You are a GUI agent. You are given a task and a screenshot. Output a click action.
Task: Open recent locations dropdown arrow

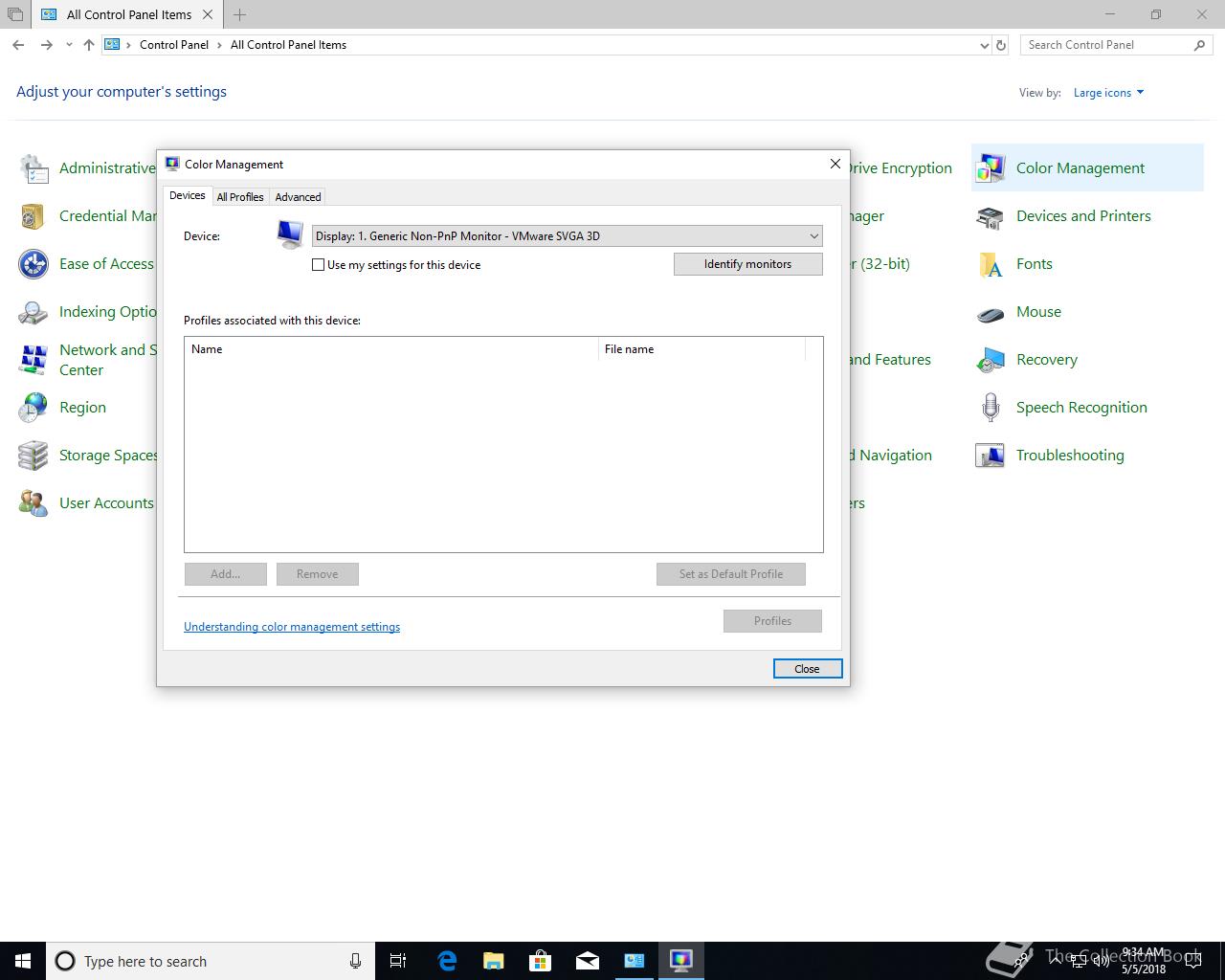coord(69,45)
